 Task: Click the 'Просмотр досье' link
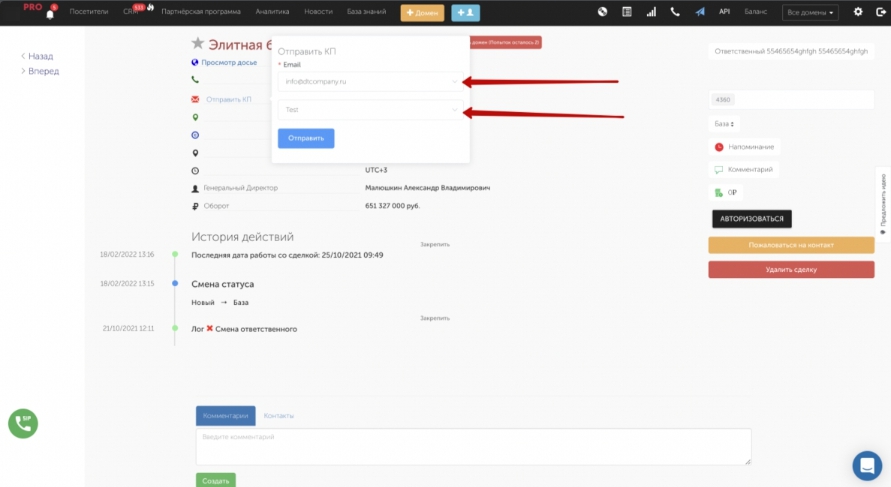tap(228, 62)
